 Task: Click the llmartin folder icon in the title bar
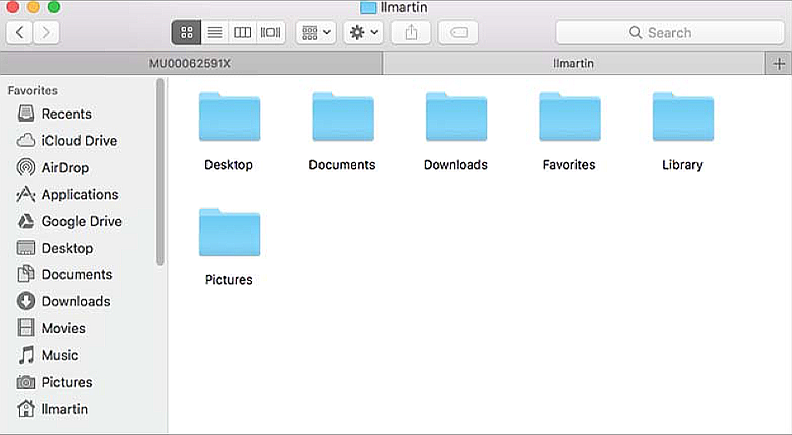(x=368, y=8)
